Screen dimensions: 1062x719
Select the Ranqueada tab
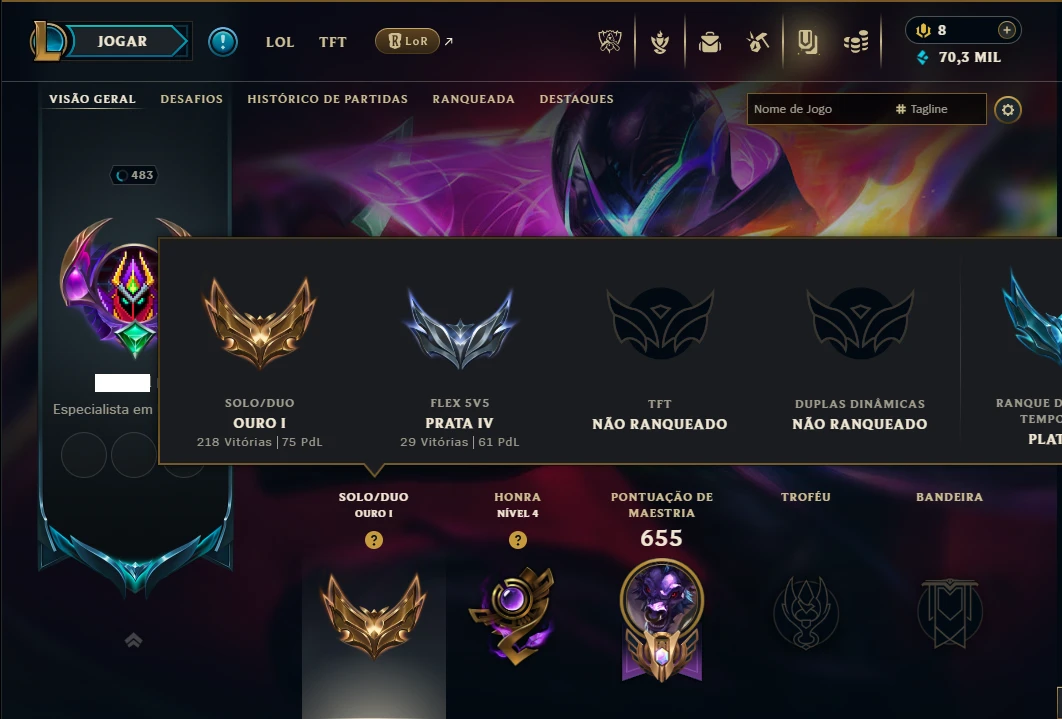pos(473,99)
